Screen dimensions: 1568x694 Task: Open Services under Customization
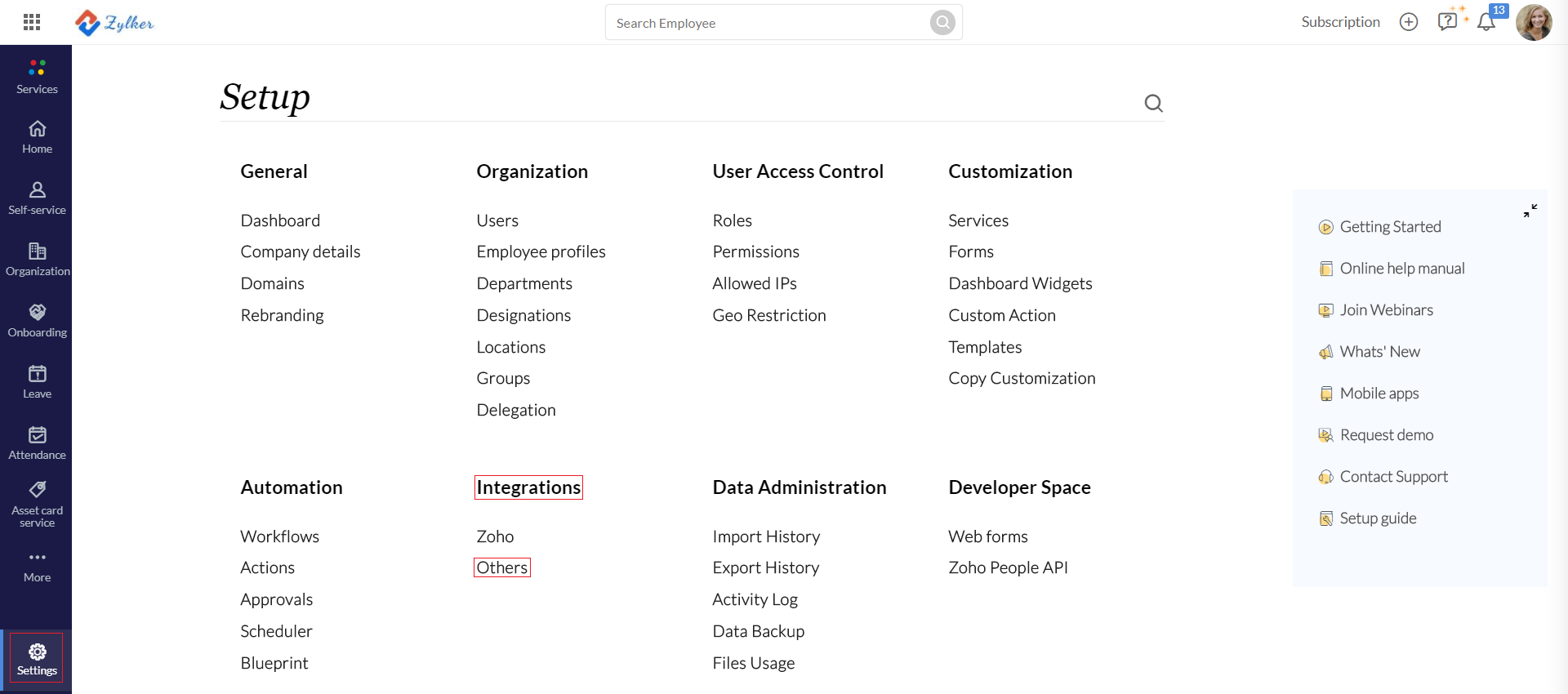pyautogui.click(x=978, y=220)
